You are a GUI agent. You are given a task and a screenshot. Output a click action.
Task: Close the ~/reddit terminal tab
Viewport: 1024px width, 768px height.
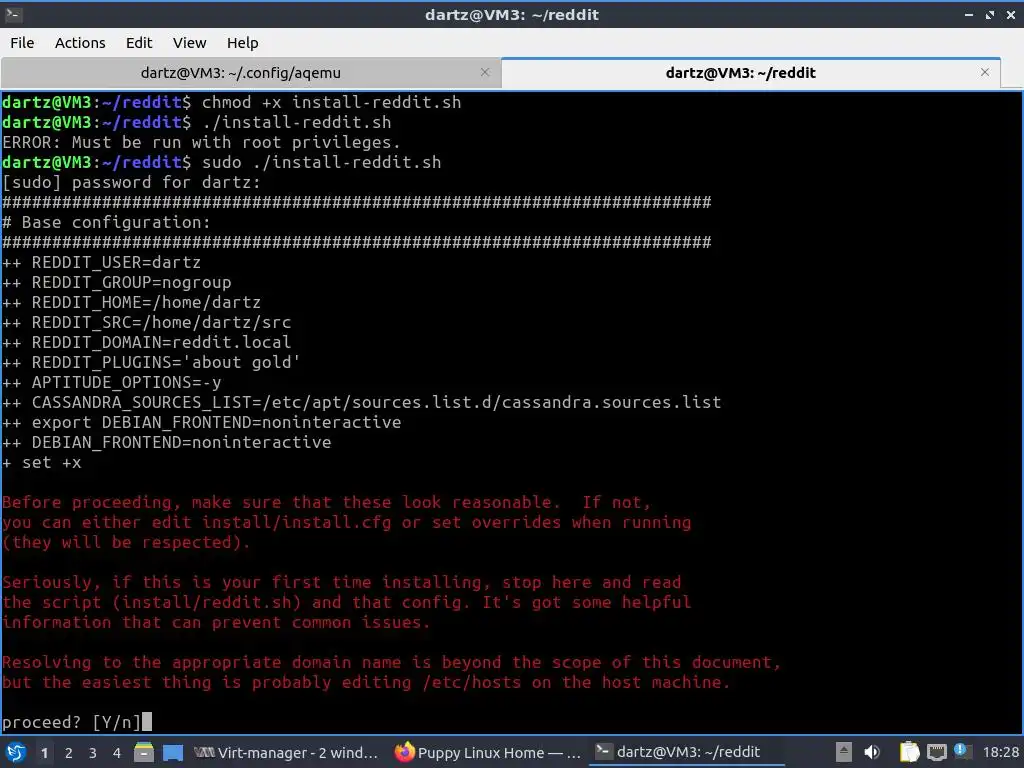click(985, 72)
